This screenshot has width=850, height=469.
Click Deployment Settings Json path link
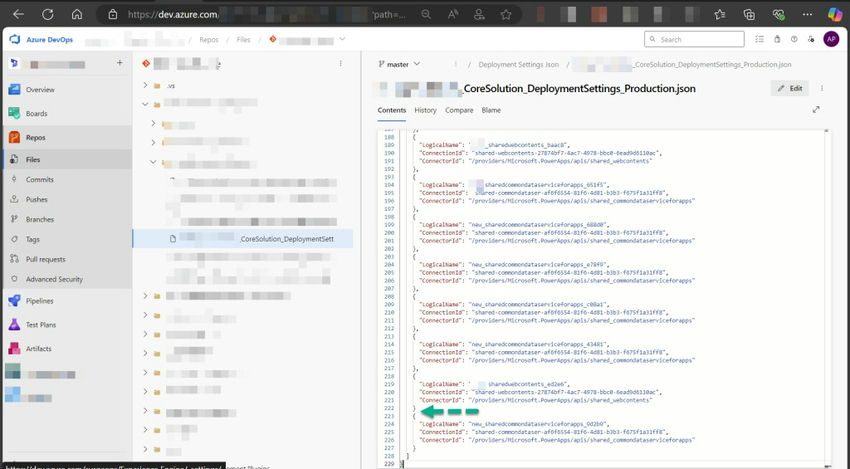(x=518, y=65)
